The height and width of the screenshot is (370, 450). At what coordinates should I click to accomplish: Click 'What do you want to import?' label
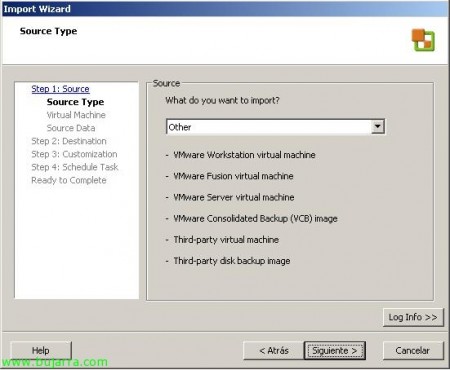(x=222, y=100)
